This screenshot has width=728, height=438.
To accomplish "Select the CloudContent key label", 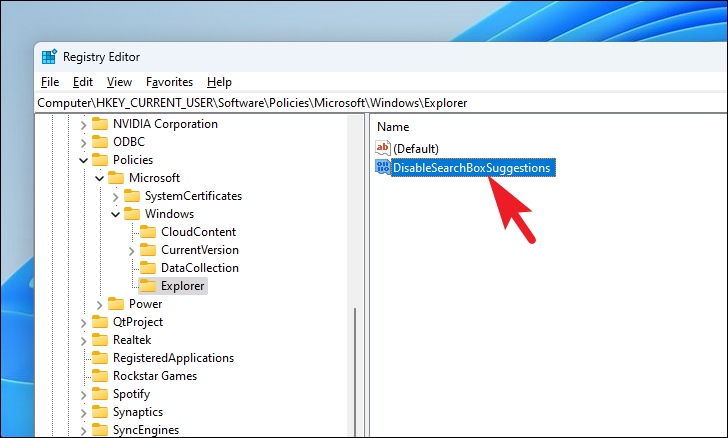I will click(x=198, y=232).
